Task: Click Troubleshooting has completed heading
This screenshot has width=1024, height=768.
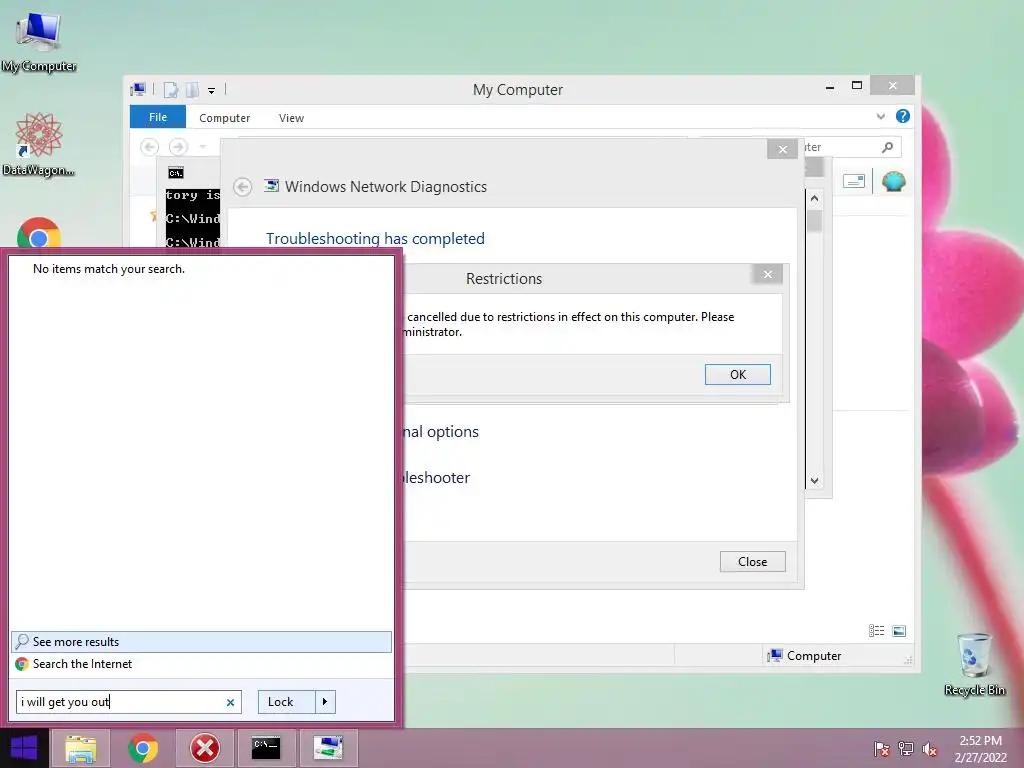Action: coord(376,238)
